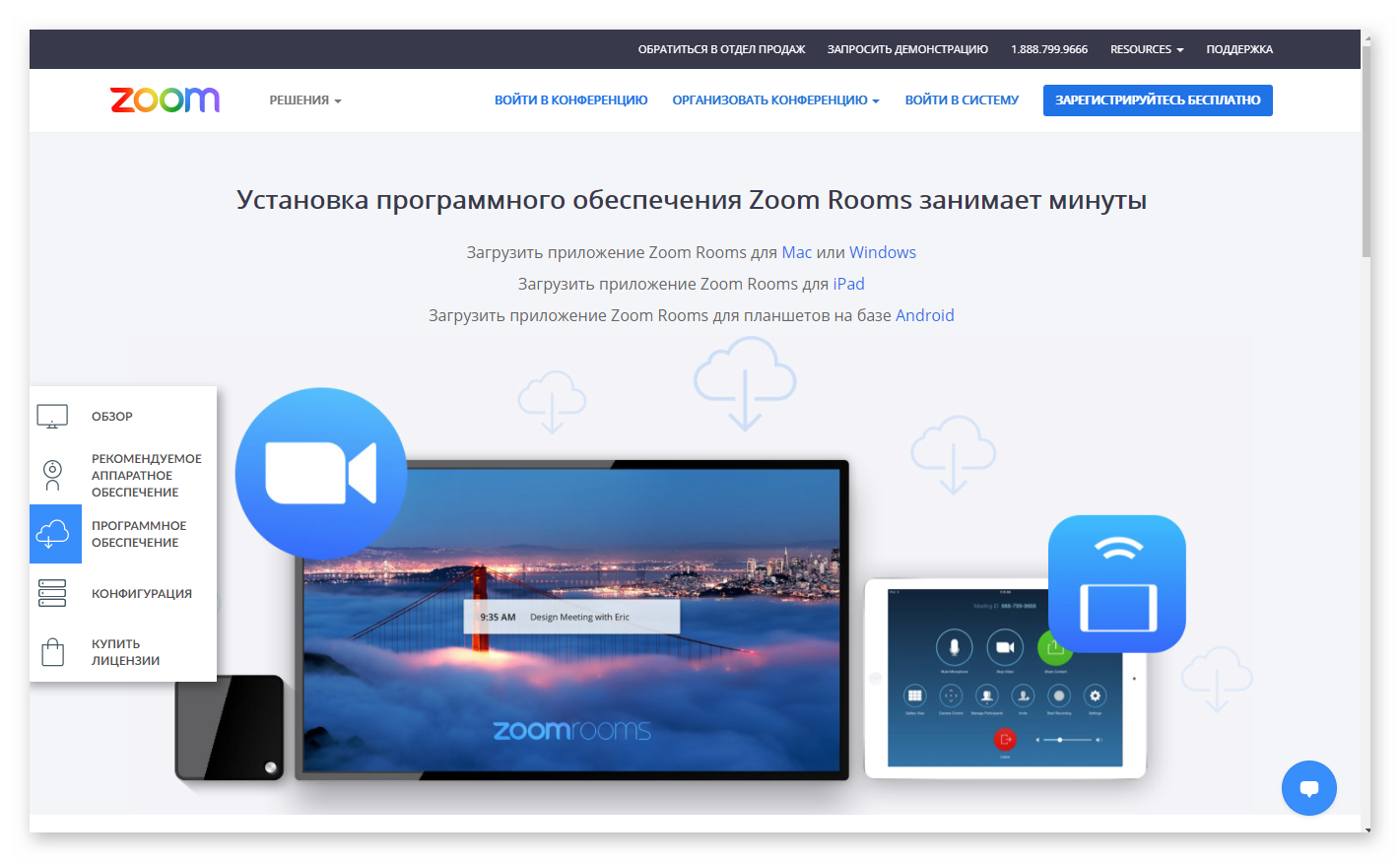The image size is (1400, 862).
Task: Click the cloud download icon in sidebar
Action: tap(52, 534)
